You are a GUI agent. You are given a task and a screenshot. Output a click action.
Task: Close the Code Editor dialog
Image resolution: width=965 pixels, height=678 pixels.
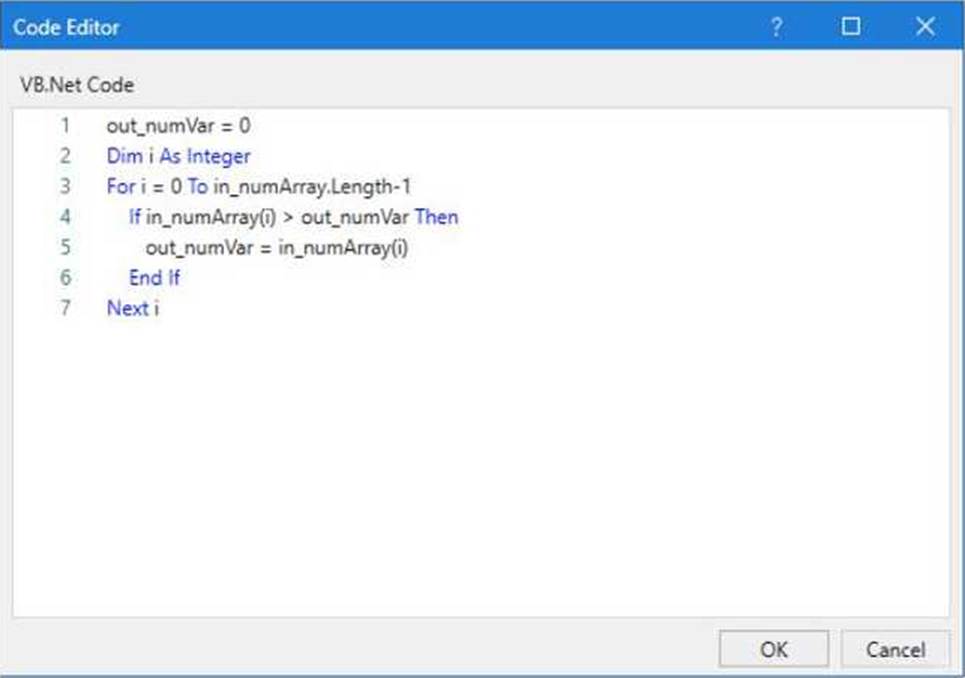(x=925, y=27)
